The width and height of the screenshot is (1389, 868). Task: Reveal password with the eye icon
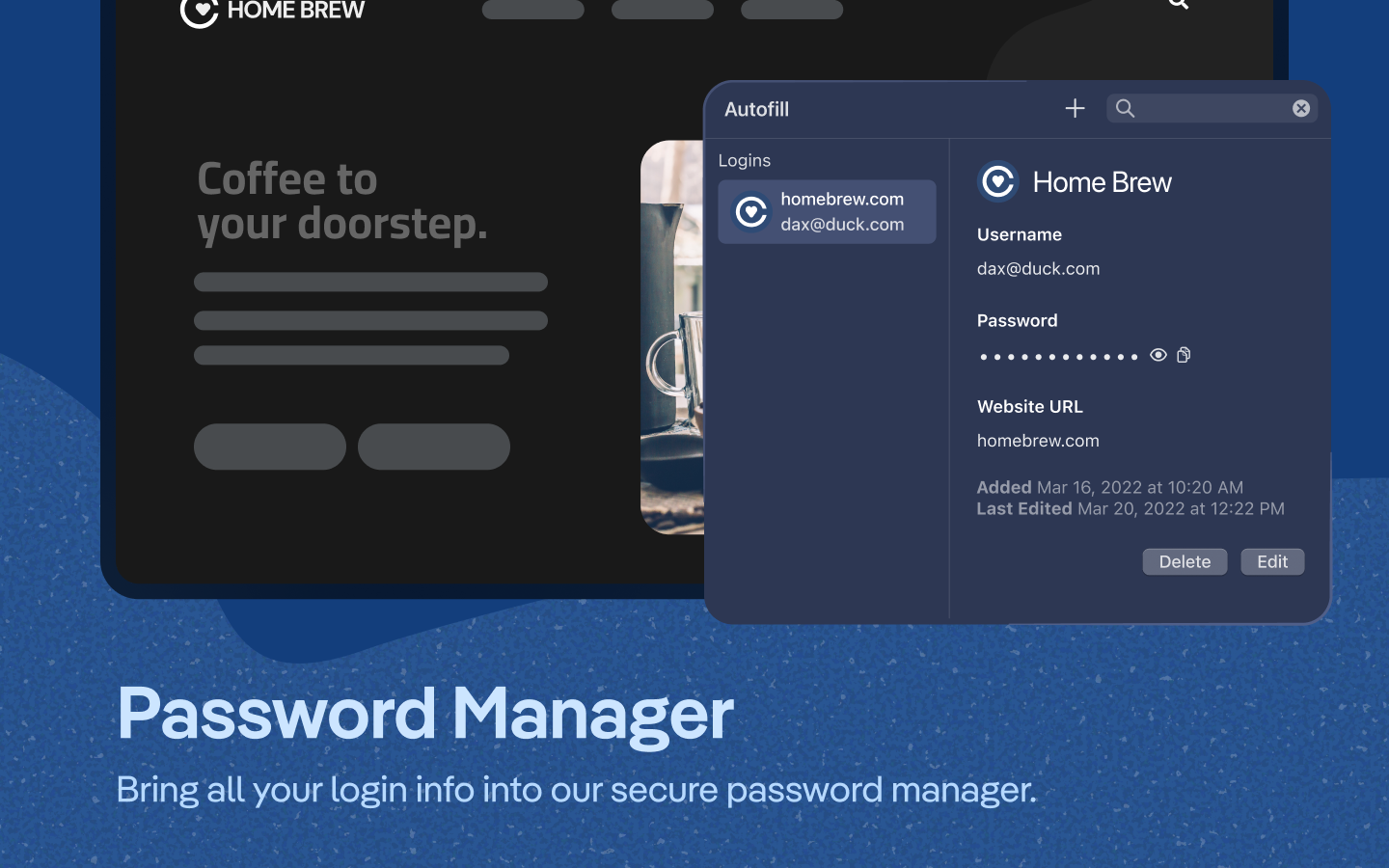pyautogui.click(x=1158, y=355)
